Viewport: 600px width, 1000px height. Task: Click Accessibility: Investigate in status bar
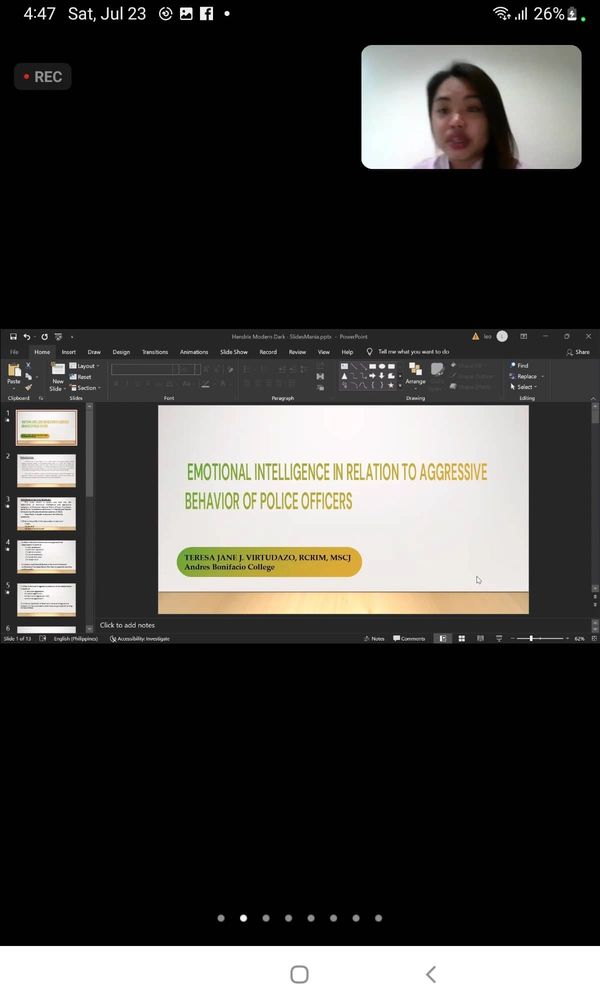140,638
